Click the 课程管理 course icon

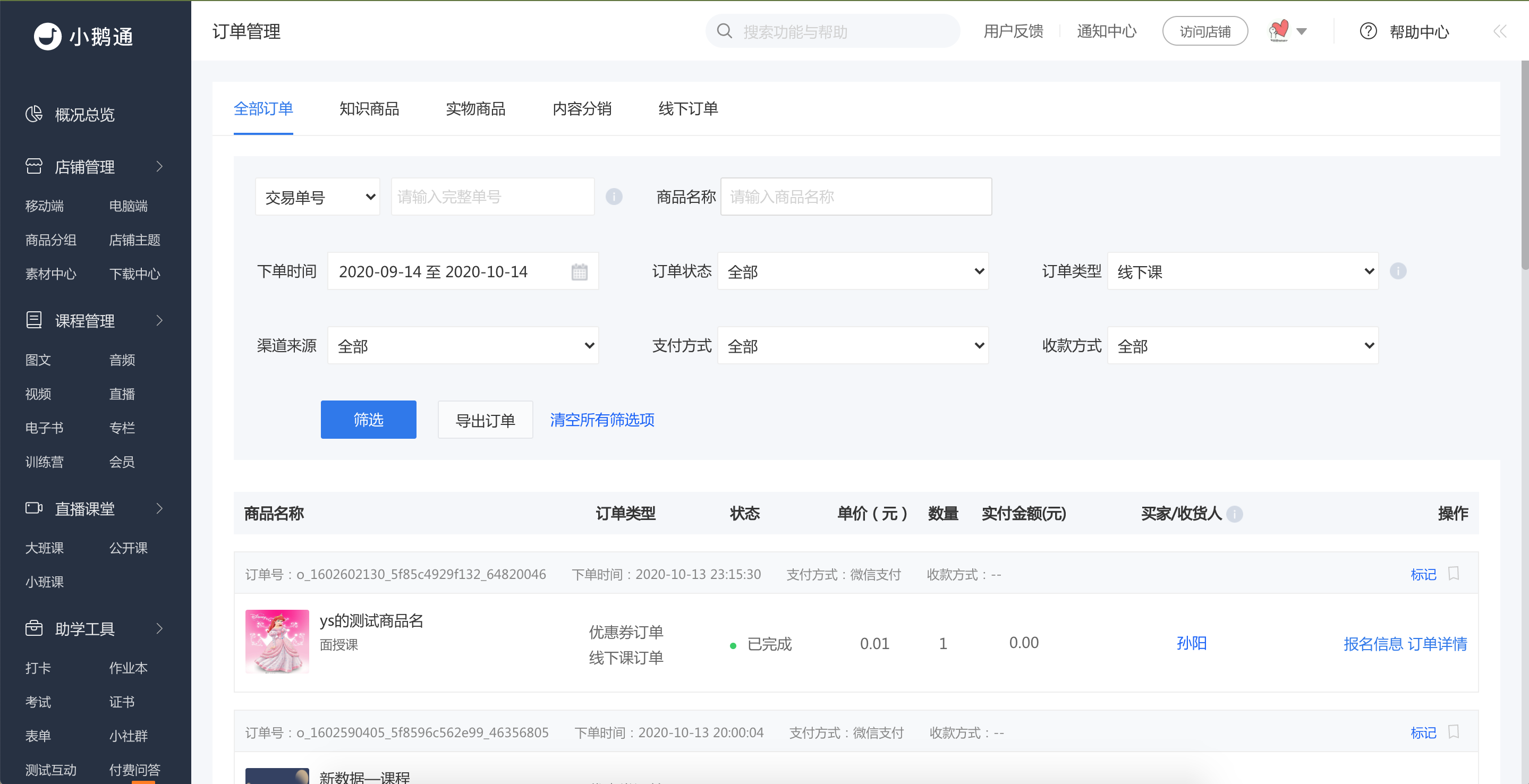pyautogui.click(x=34, y=320)
